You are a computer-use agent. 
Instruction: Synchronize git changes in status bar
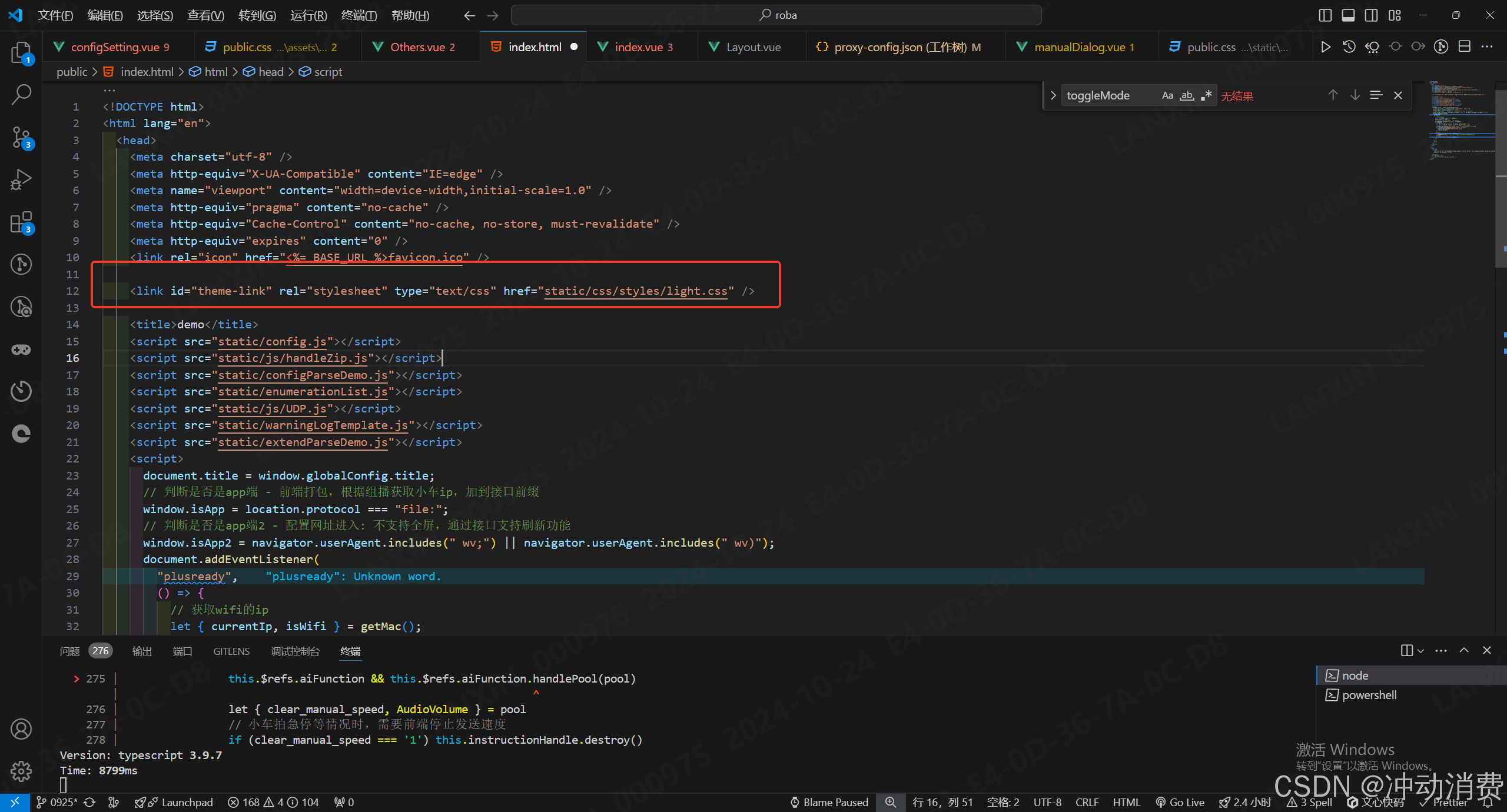[89, 802]
